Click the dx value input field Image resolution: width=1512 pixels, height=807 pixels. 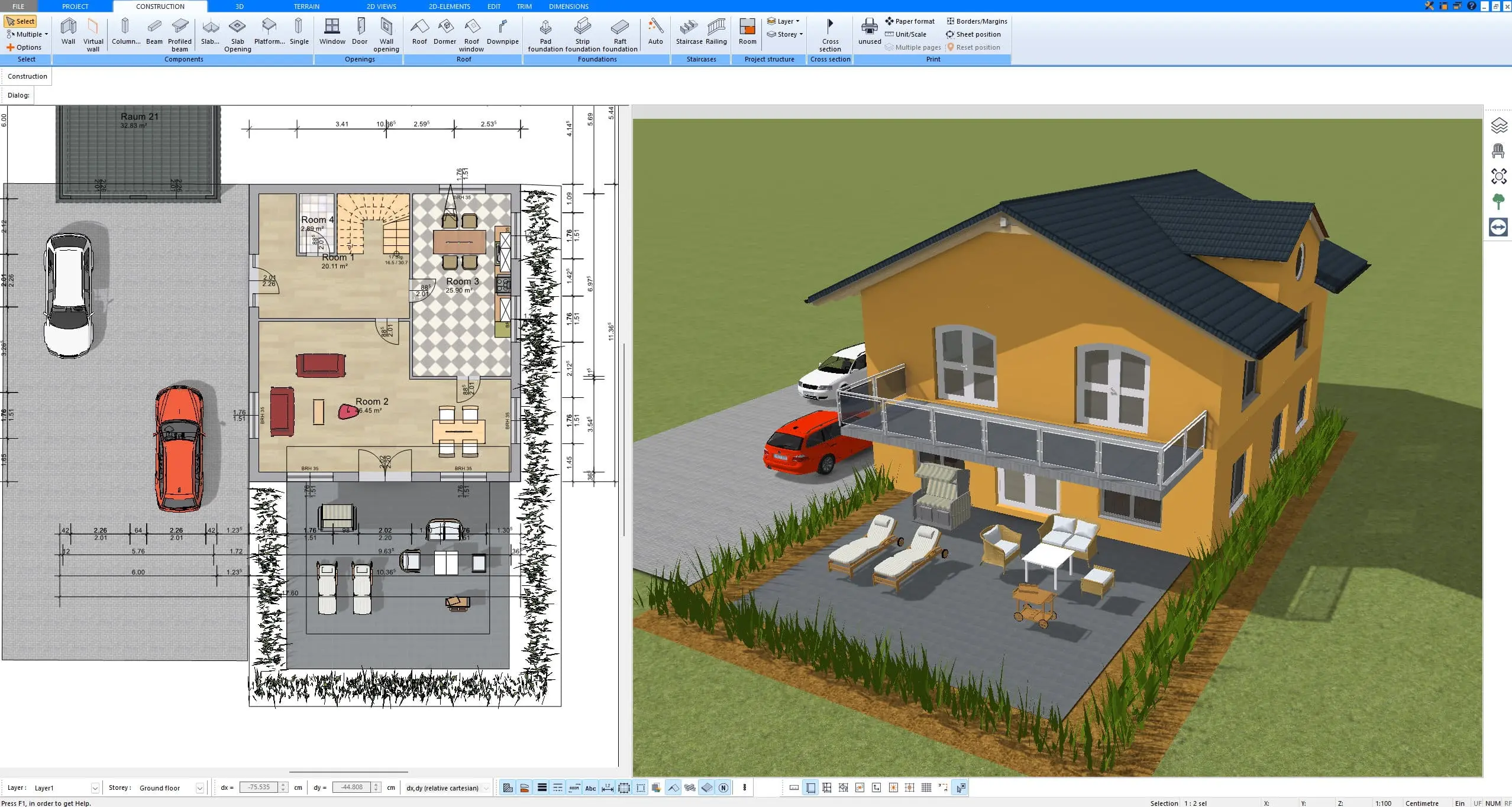point(259,787)
